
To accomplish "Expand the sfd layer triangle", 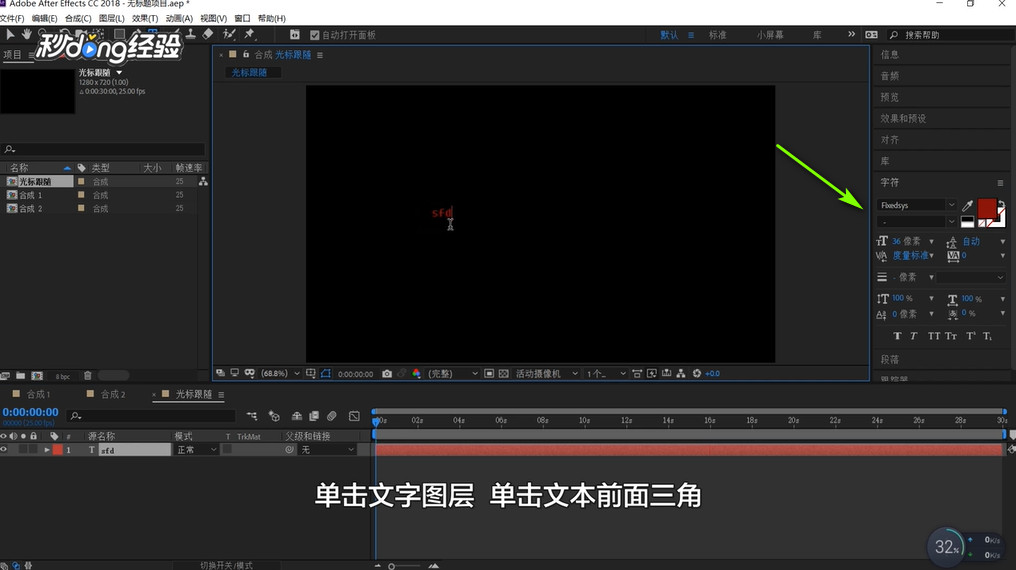I will [47, 450].
